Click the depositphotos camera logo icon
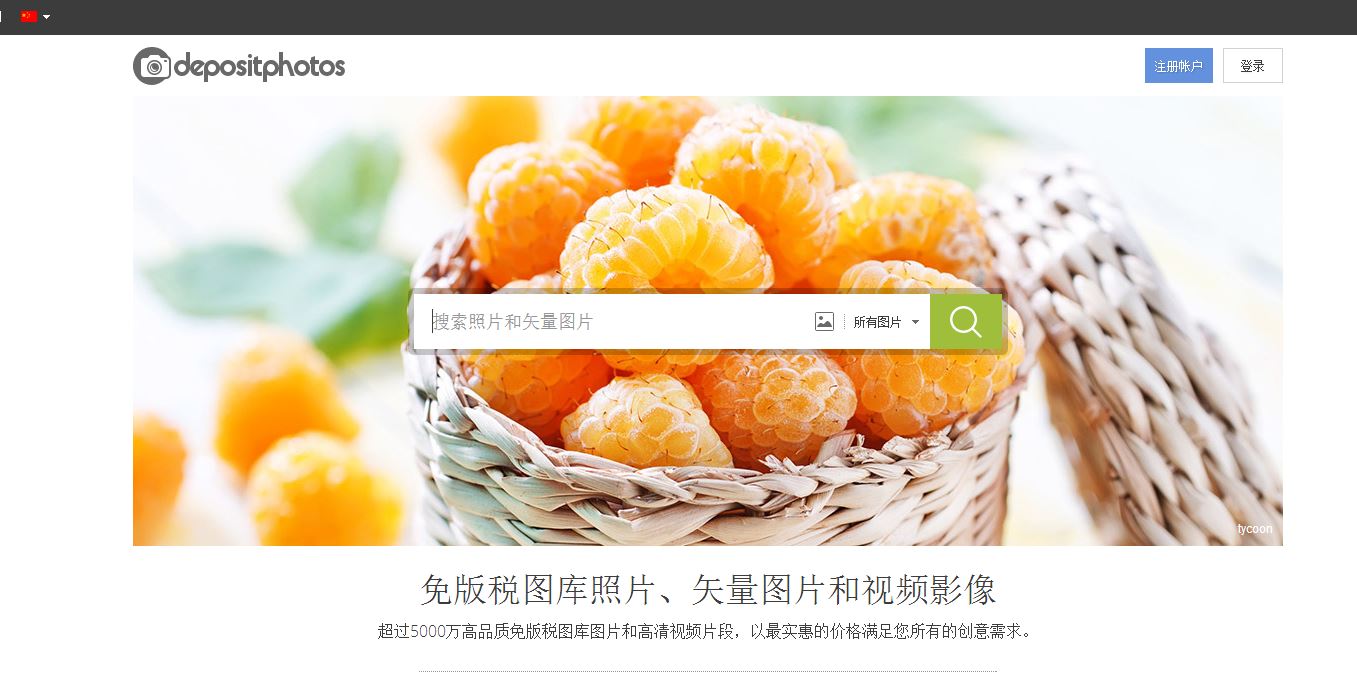This screenshot has width=1357, height=677. pyautogui.click(x=152, y=66)
